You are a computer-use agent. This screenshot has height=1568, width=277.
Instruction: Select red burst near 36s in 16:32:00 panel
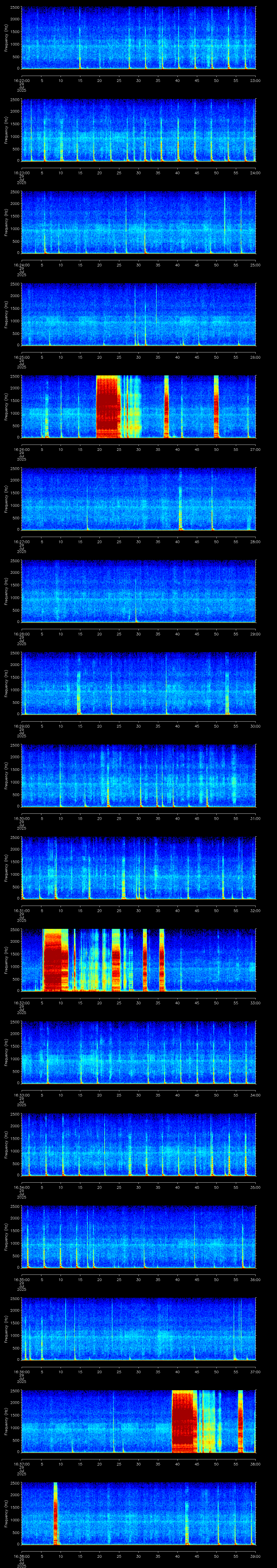click(162, 960)
